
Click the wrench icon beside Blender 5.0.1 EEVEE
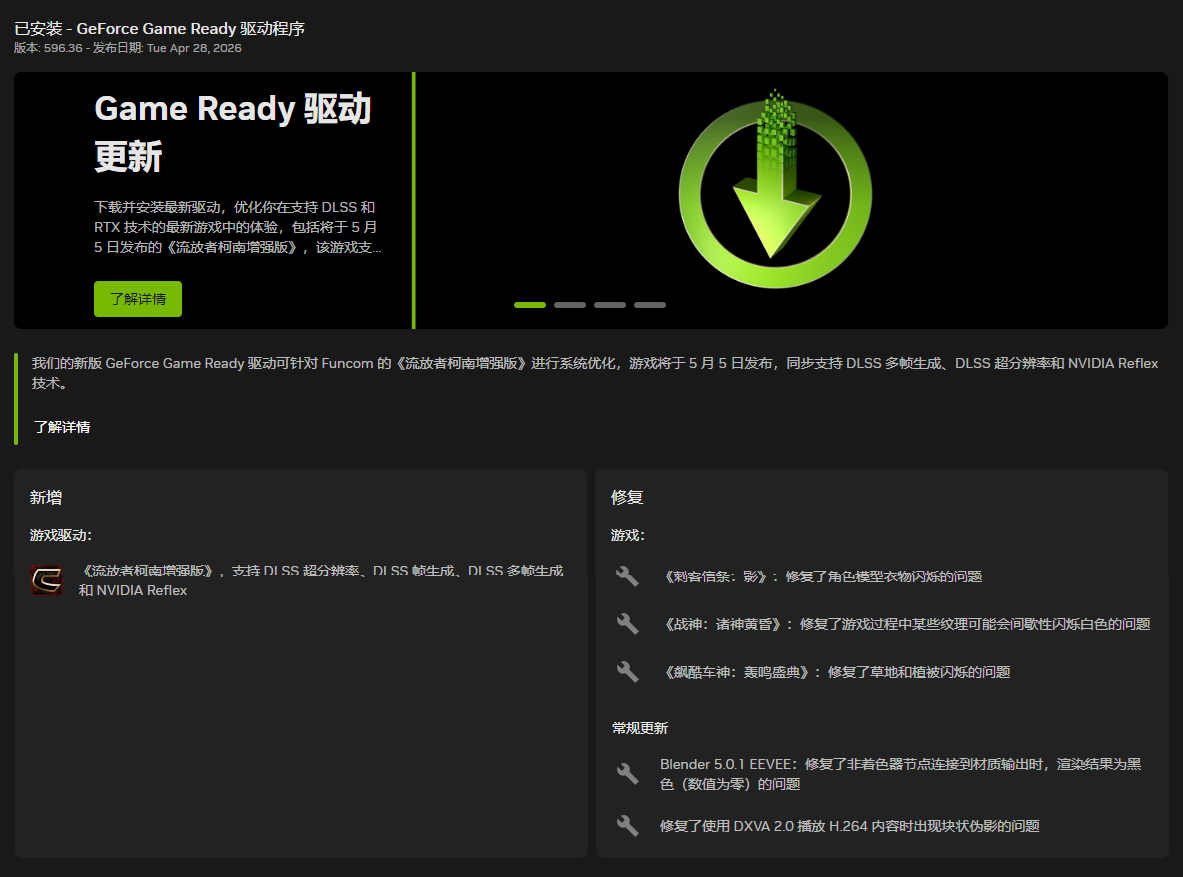point(627,774)
